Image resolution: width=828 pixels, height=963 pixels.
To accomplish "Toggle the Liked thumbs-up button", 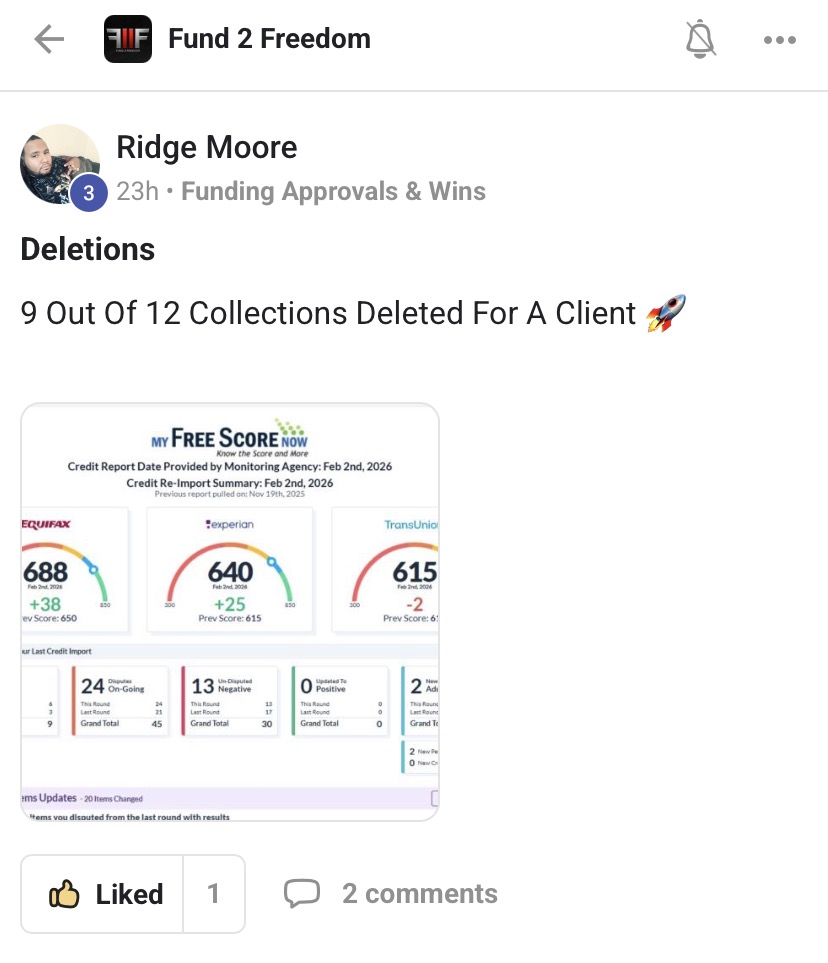I will click(x=104, y=893).
